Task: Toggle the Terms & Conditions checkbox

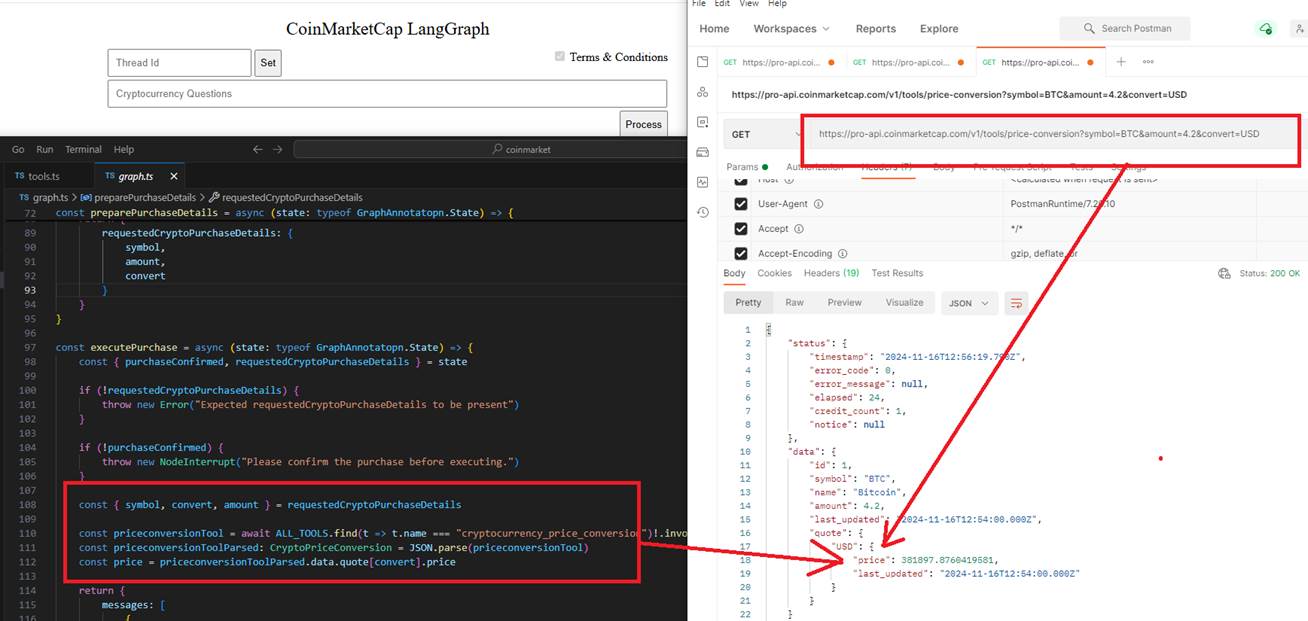Action: pos(560,57)
